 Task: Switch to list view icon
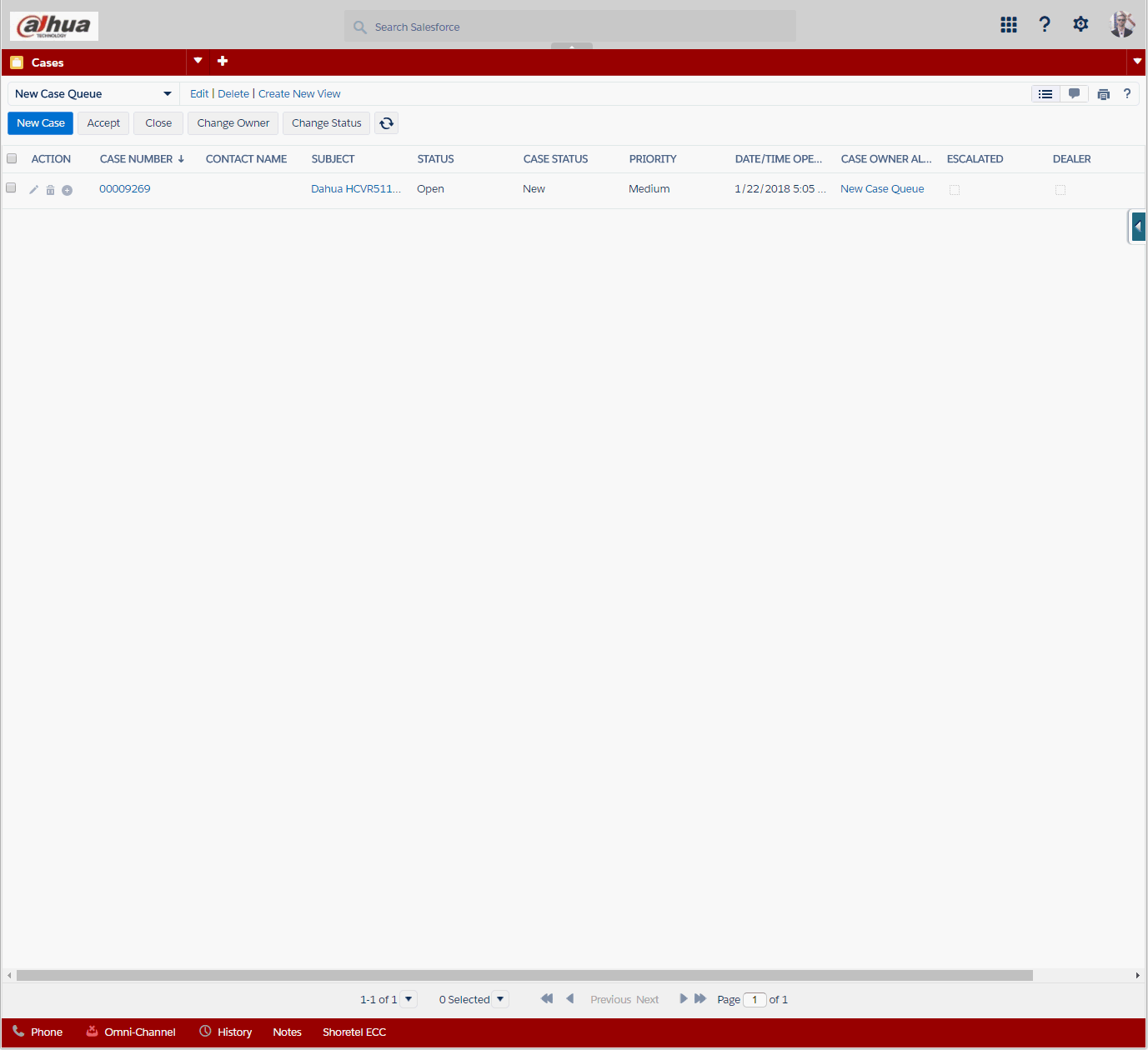(x=1045, y=94)
